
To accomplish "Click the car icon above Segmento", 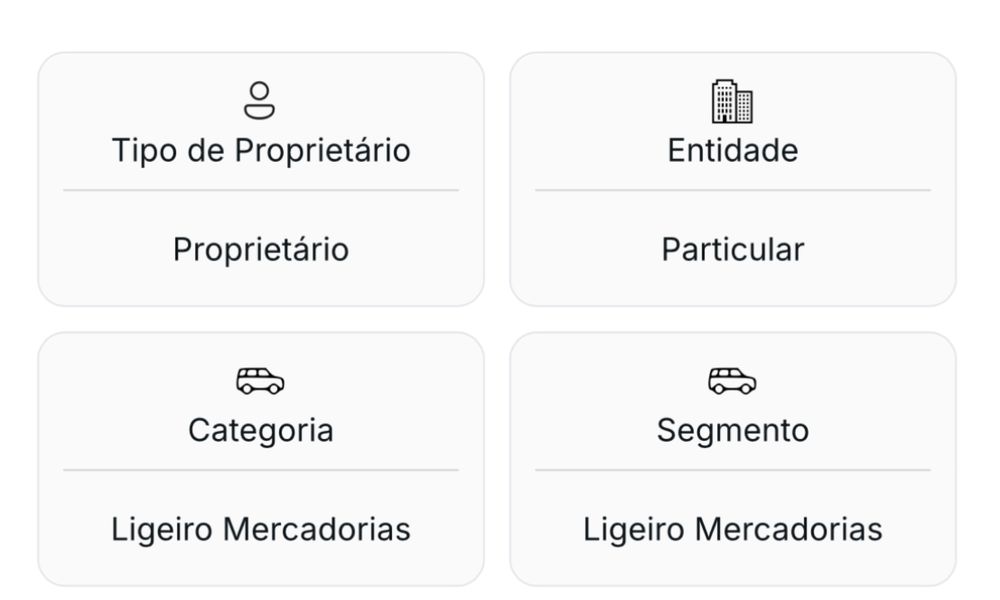I will click(732, 381).
